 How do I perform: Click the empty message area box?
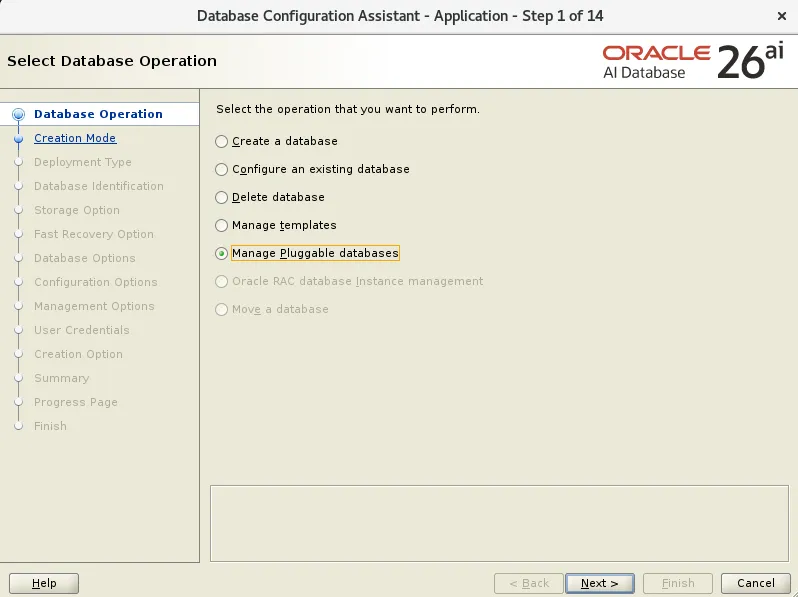coord(499,523)
